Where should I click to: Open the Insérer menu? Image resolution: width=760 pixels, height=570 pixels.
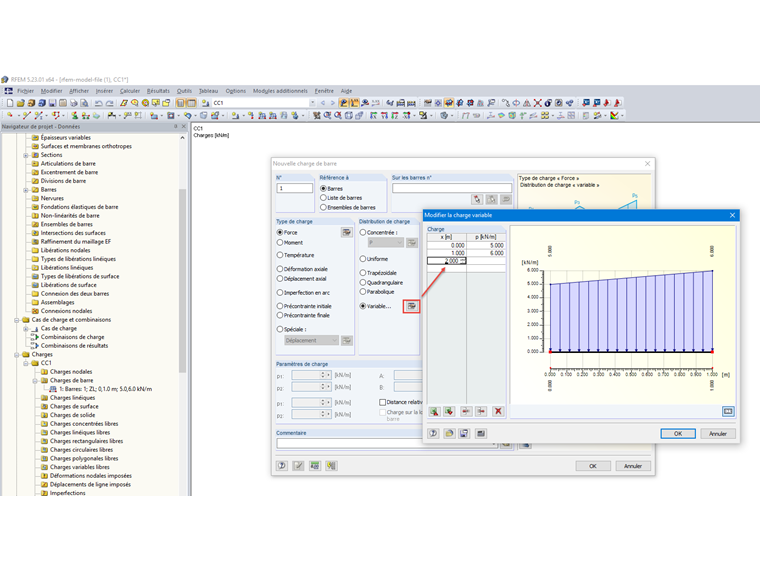point(104,91)
